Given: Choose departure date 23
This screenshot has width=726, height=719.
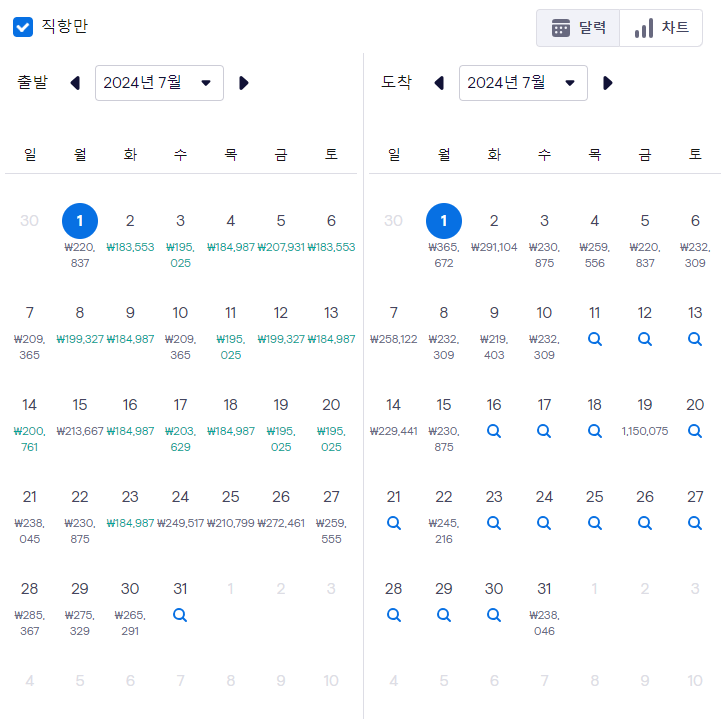Looking at the screenshot, I should [130, 497].
